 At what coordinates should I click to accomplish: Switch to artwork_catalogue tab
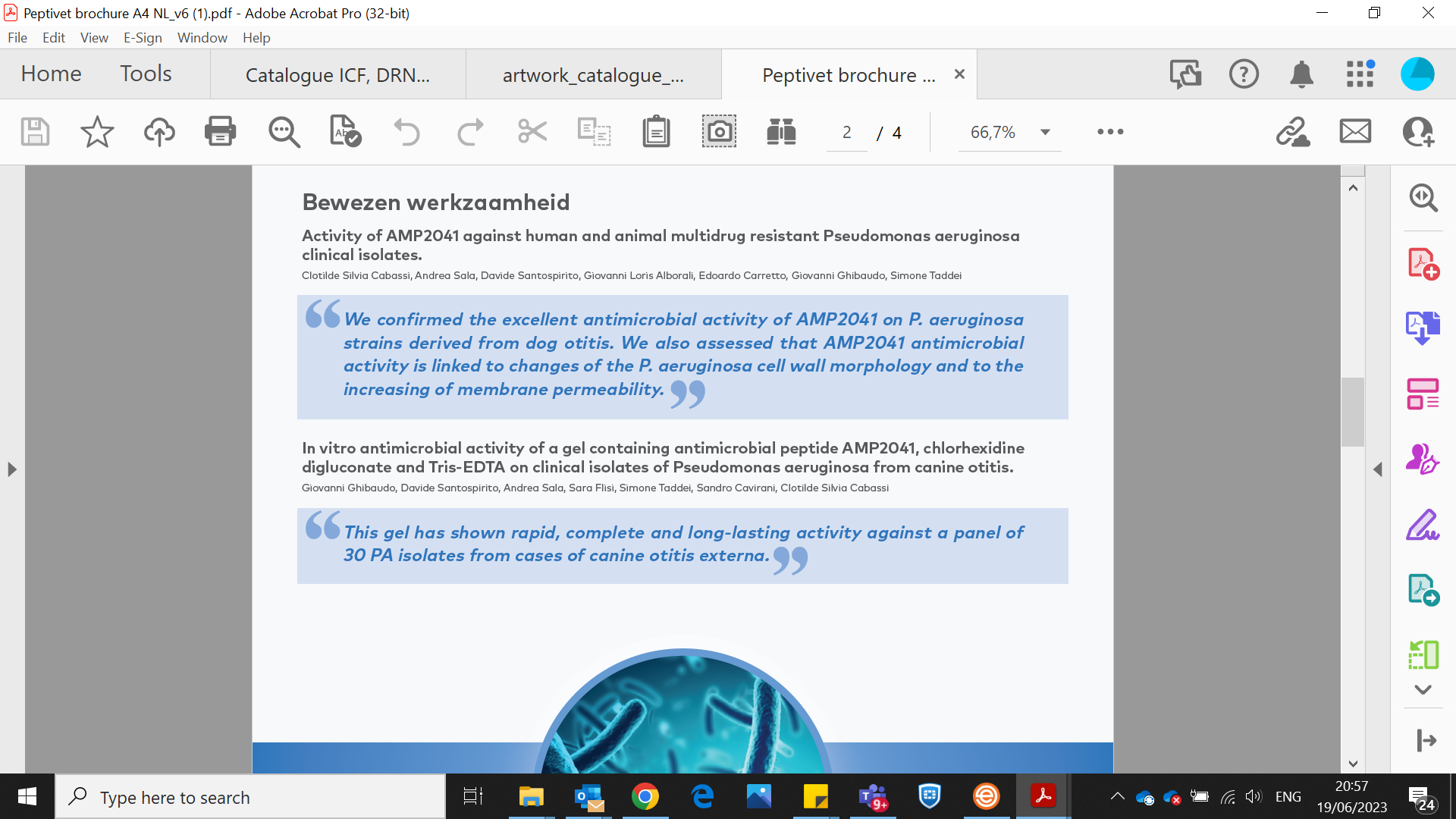(593, 75)
